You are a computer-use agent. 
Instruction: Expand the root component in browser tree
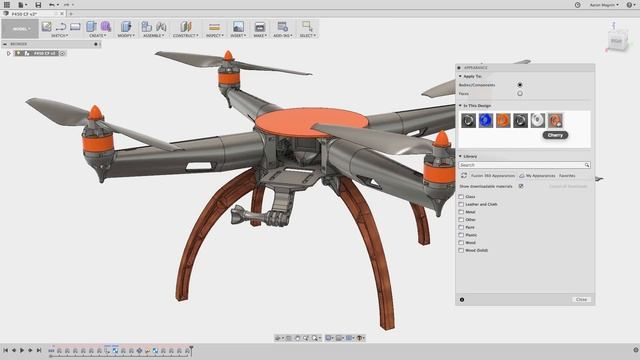pos(9,53)
